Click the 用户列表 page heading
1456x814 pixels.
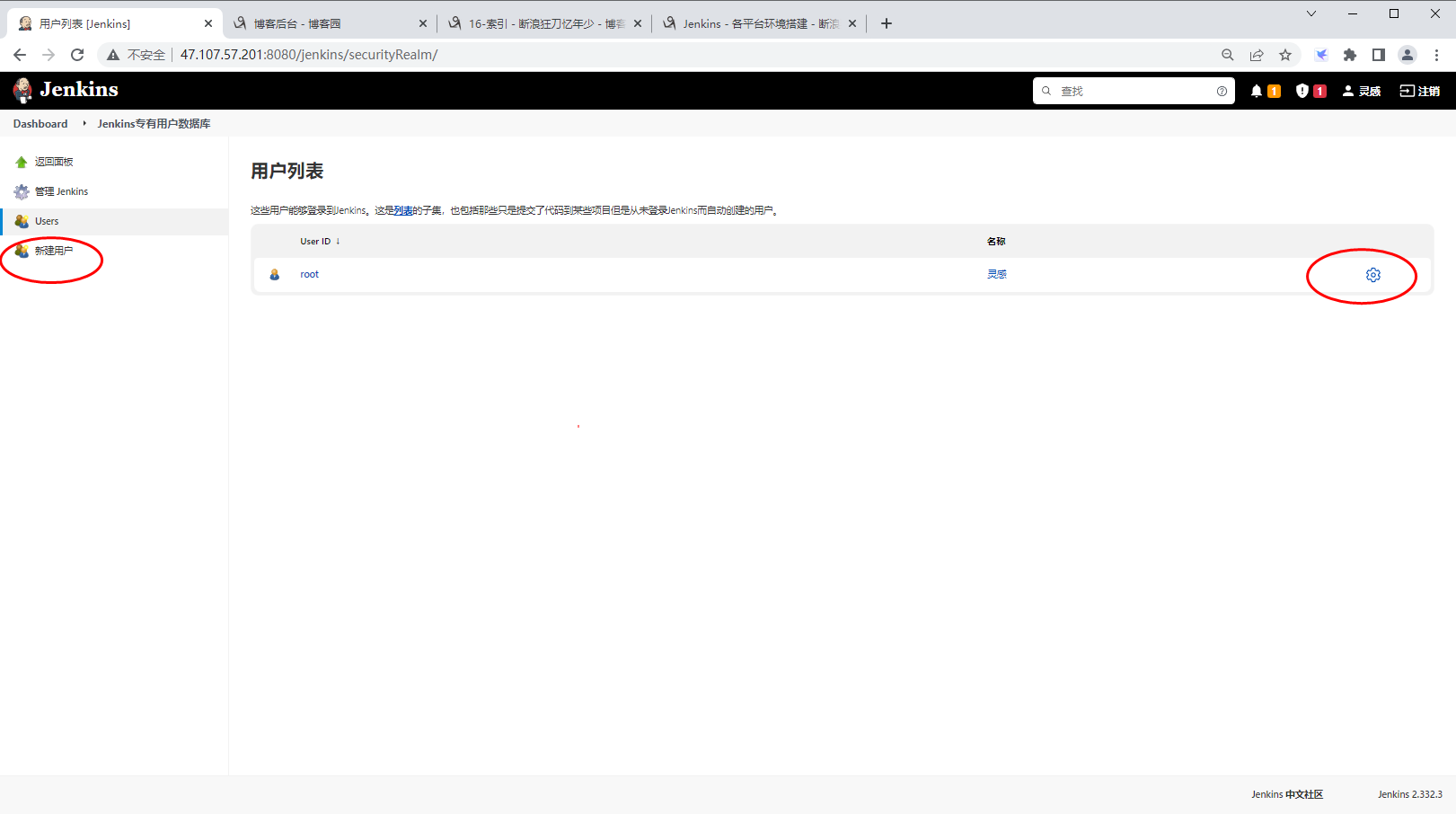[x=287, y=171]
